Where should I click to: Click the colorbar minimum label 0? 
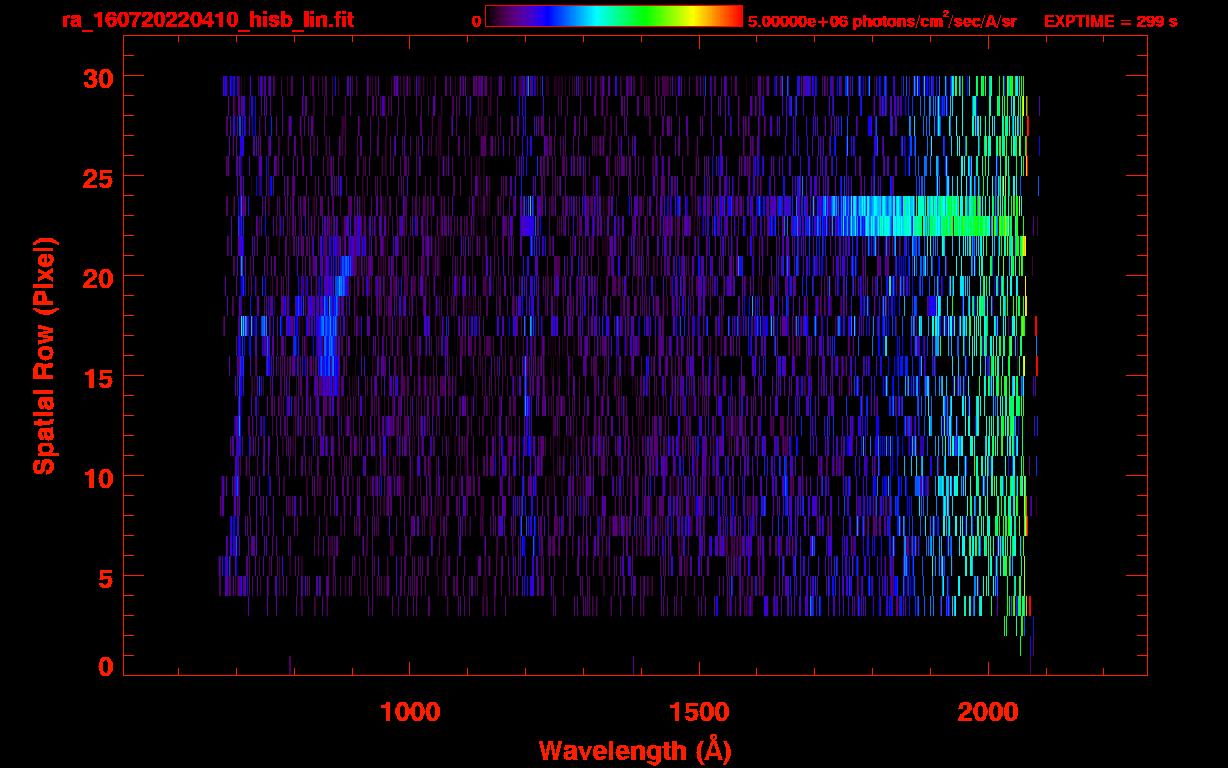coord(476,21)
